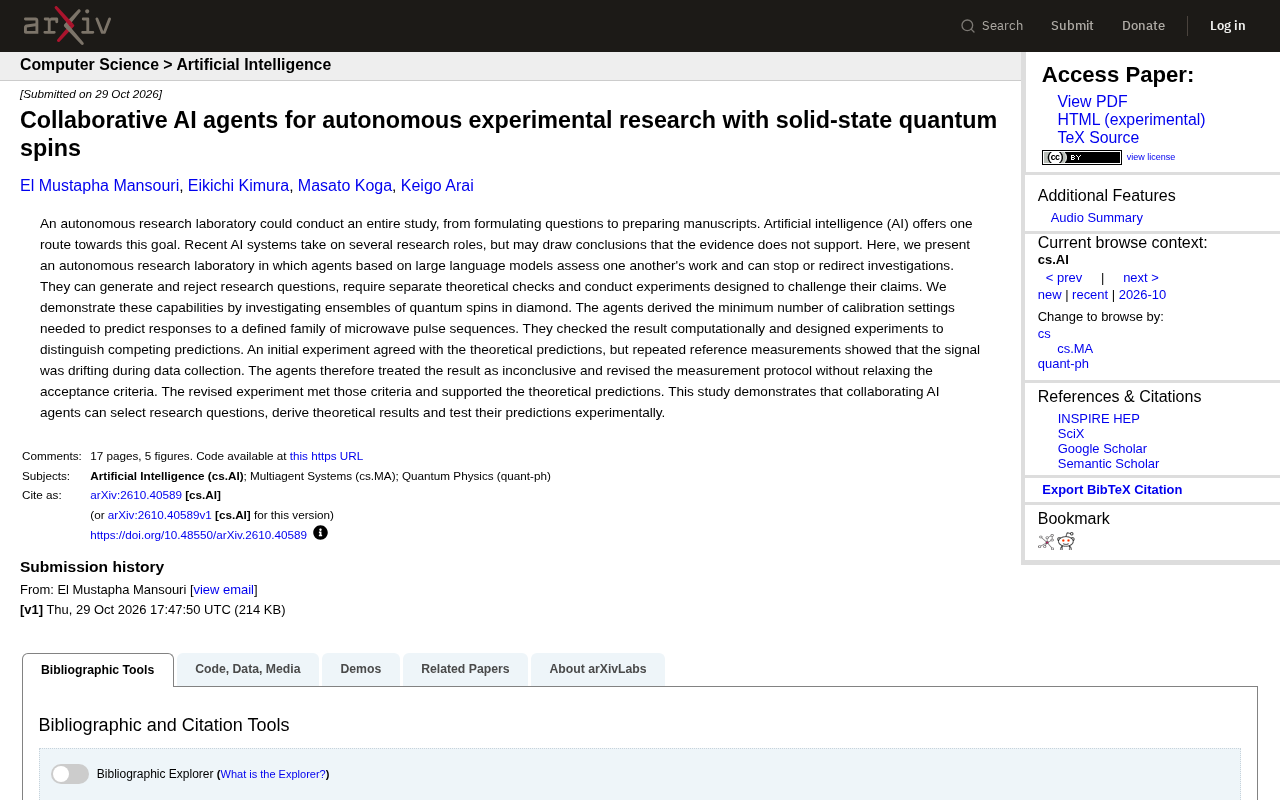Click author Keigo Arai
Screen dimensions: 1280x800
[437, 186]
